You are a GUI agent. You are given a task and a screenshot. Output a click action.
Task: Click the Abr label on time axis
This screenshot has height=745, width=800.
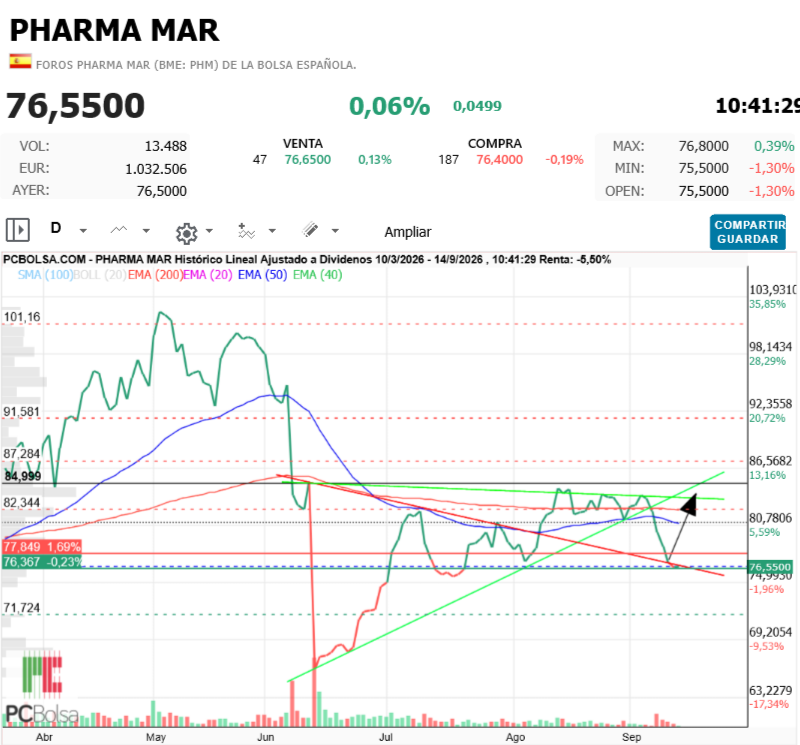[44, 737]
